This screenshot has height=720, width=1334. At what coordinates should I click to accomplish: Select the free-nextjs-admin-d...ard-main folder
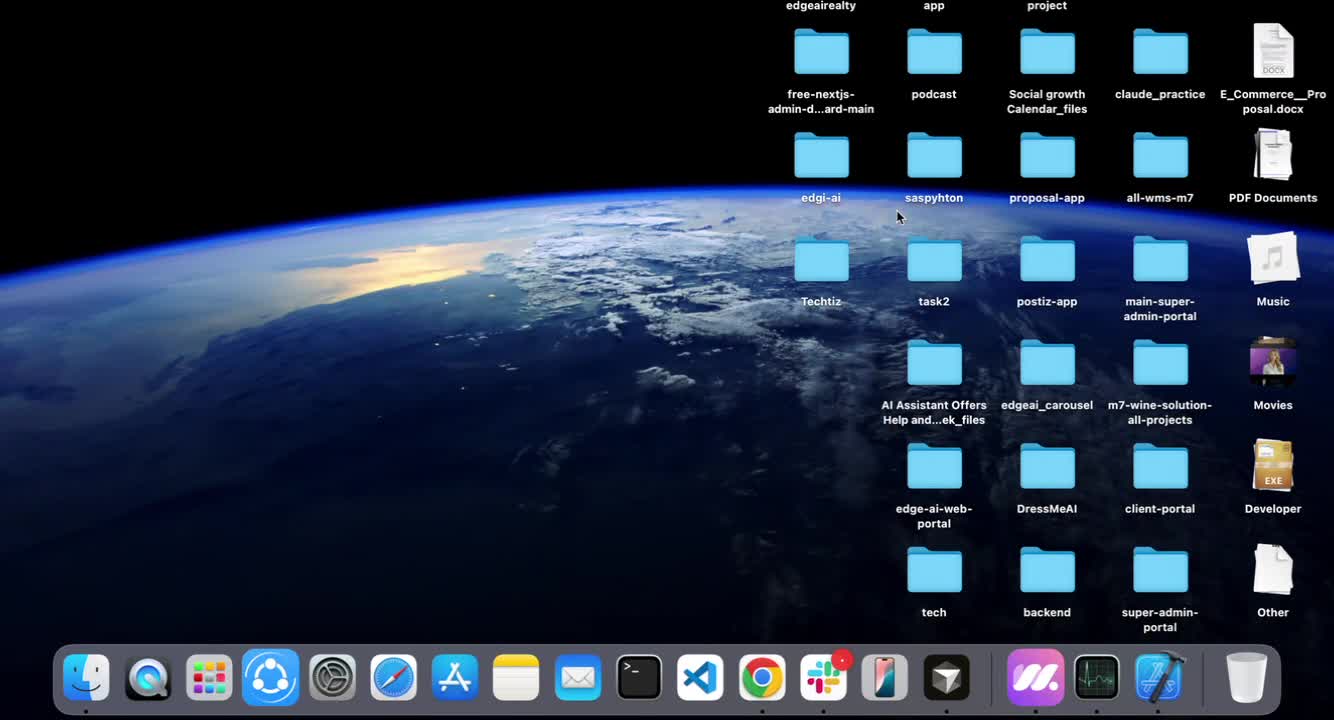click(821, 52)
